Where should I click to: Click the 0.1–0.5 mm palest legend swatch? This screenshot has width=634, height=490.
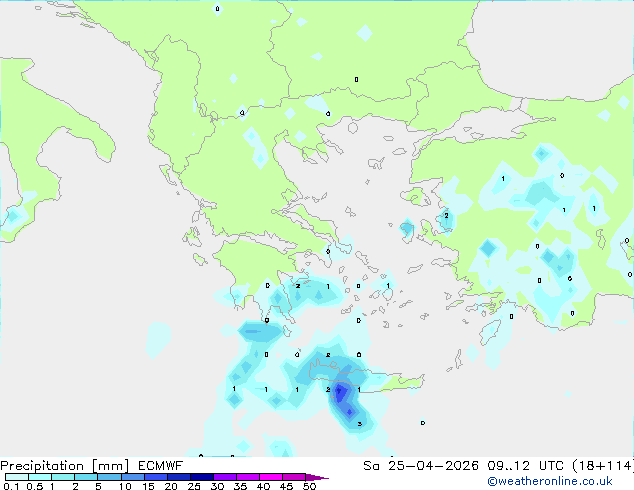(x=17, y=477)
